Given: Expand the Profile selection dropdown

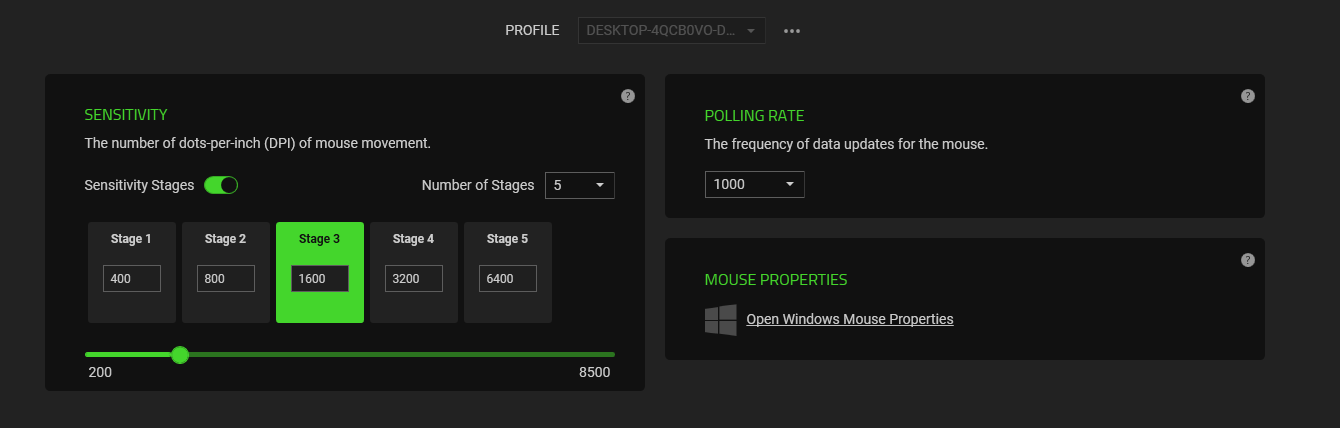Looking at the screenshot, I should click(x=671, y=31).
